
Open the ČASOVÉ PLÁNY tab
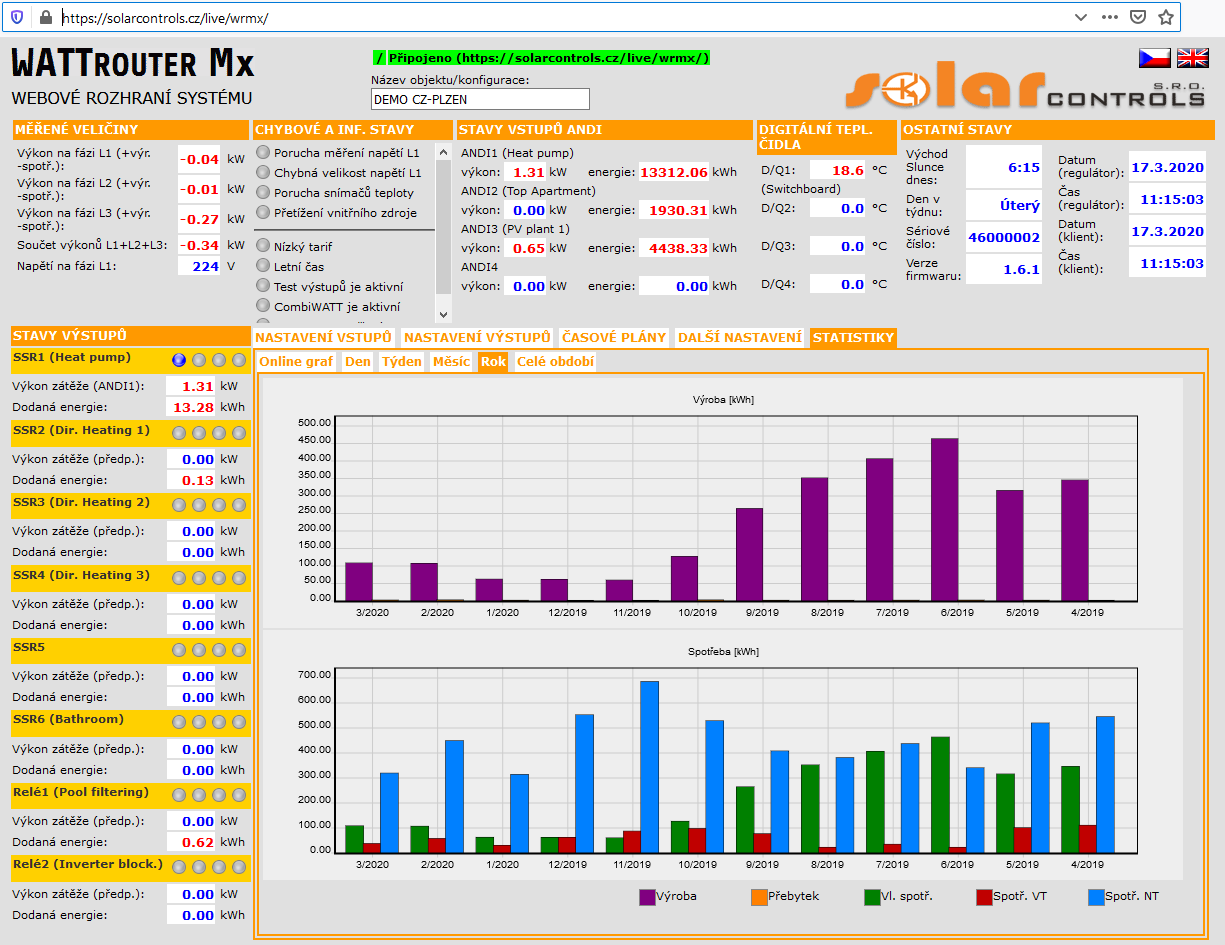[x=613, y=338]
